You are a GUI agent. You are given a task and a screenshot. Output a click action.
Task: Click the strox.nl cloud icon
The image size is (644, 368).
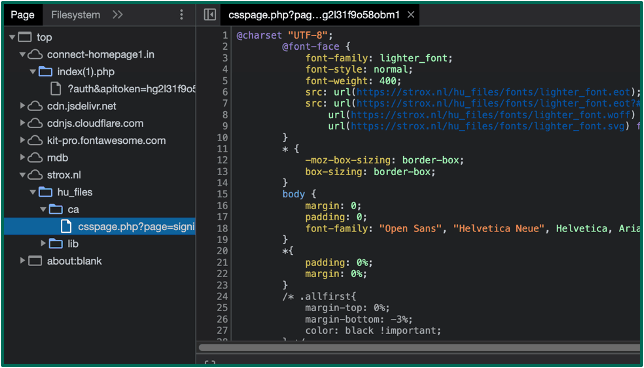[36, 175]
